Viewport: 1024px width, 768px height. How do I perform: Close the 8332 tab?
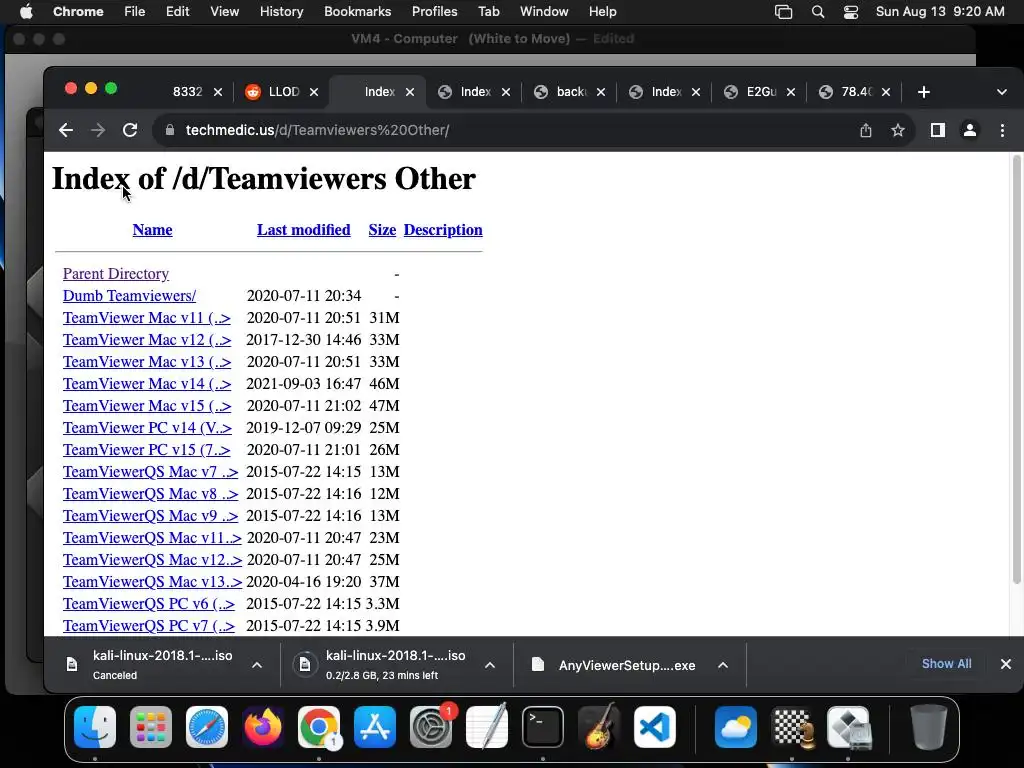218,92
